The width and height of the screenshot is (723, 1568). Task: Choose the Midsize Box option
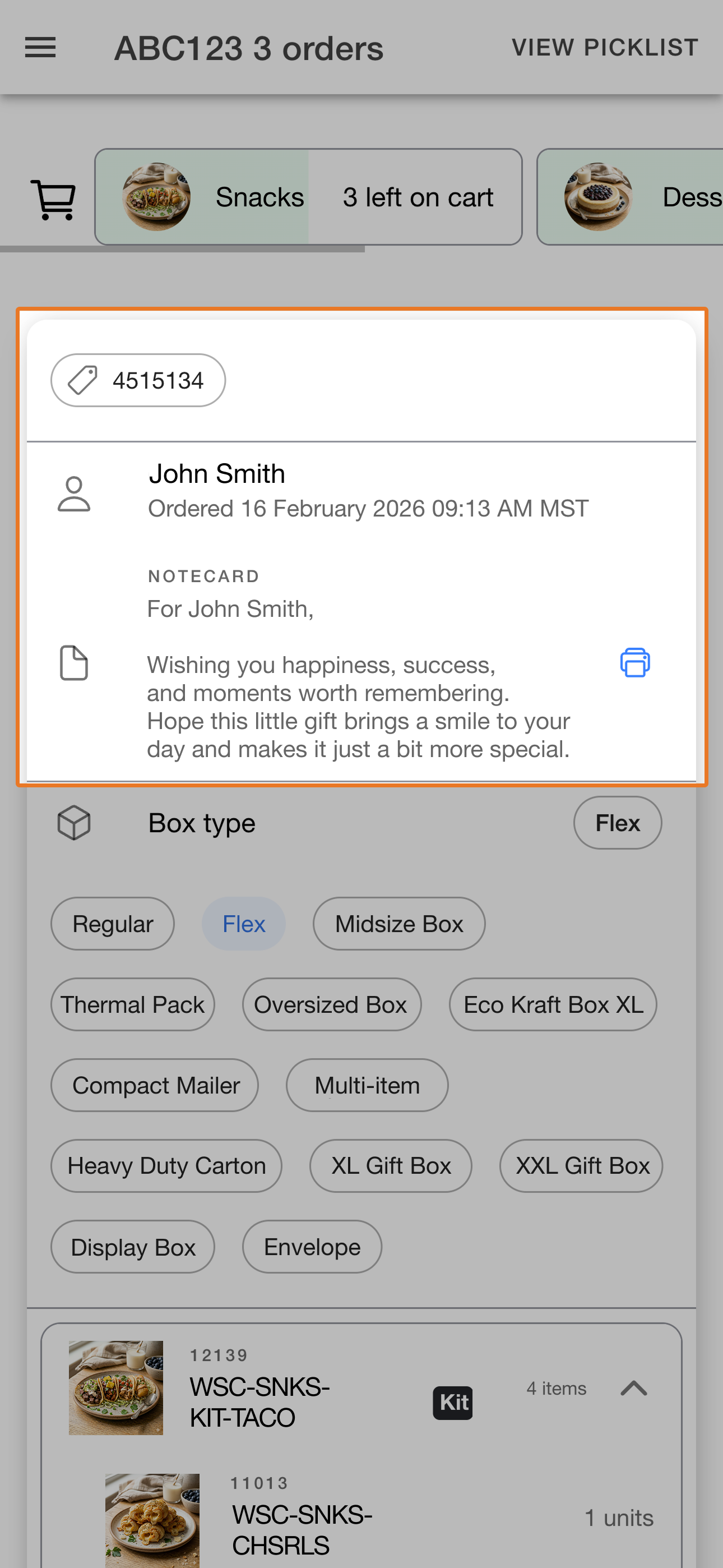pos(399,924)
